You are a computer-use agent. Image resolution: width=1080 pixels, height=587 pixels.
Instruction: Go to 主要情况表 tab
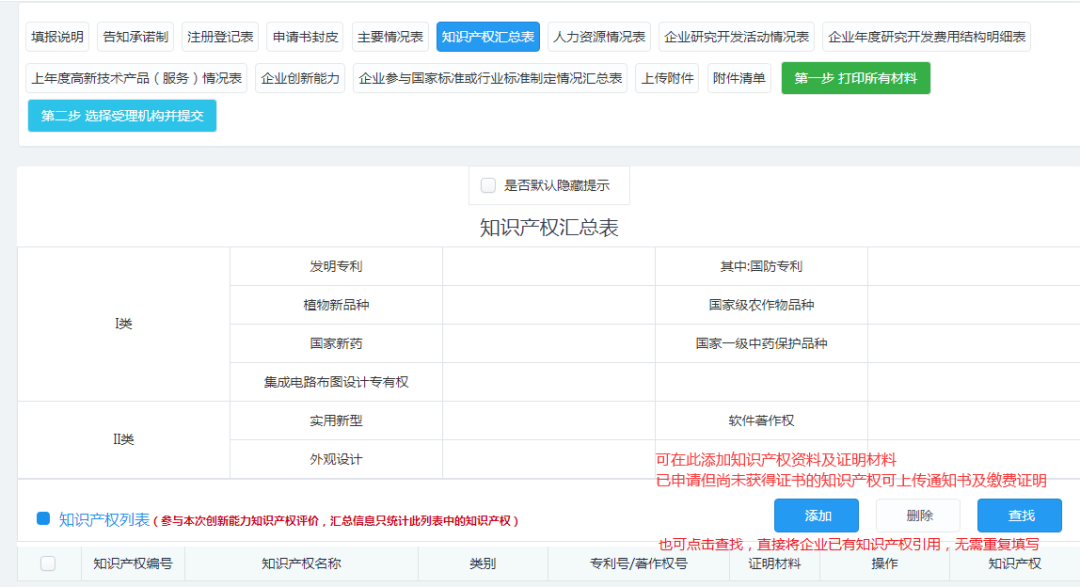point(390,37)
